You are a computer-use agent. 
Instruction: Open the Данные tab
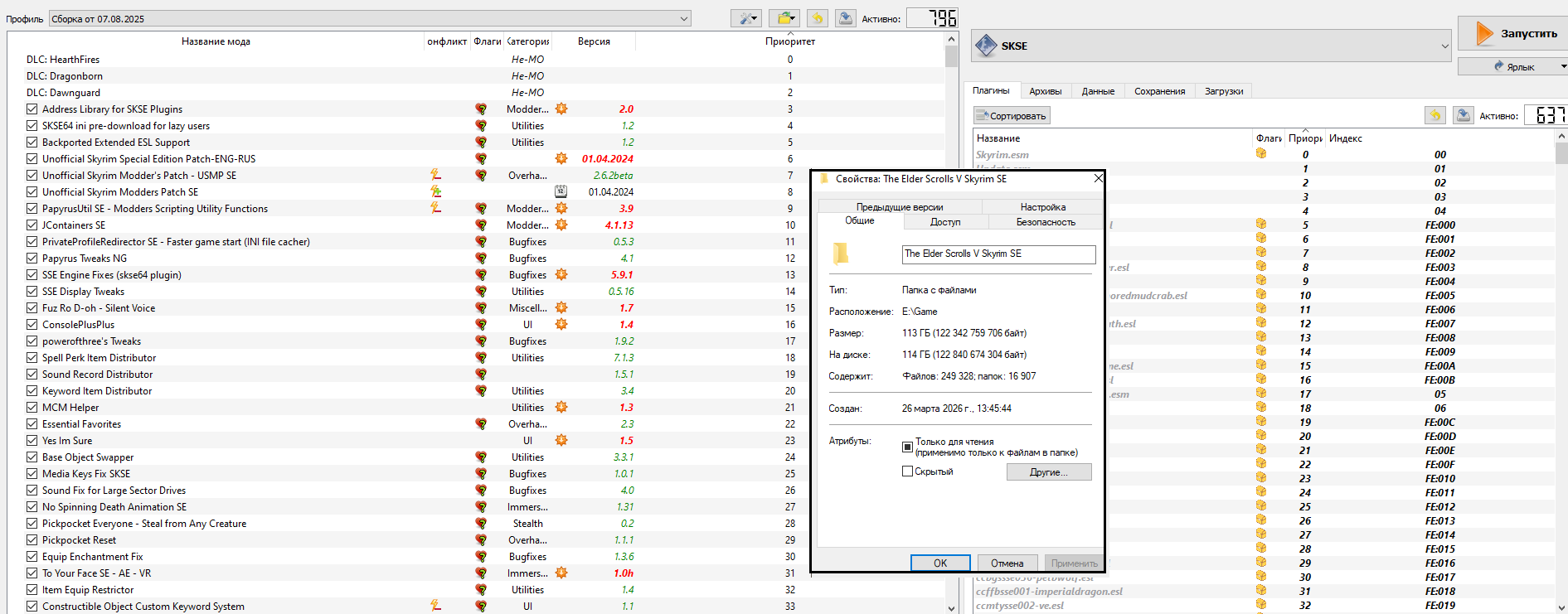[x=1098, y=91]
